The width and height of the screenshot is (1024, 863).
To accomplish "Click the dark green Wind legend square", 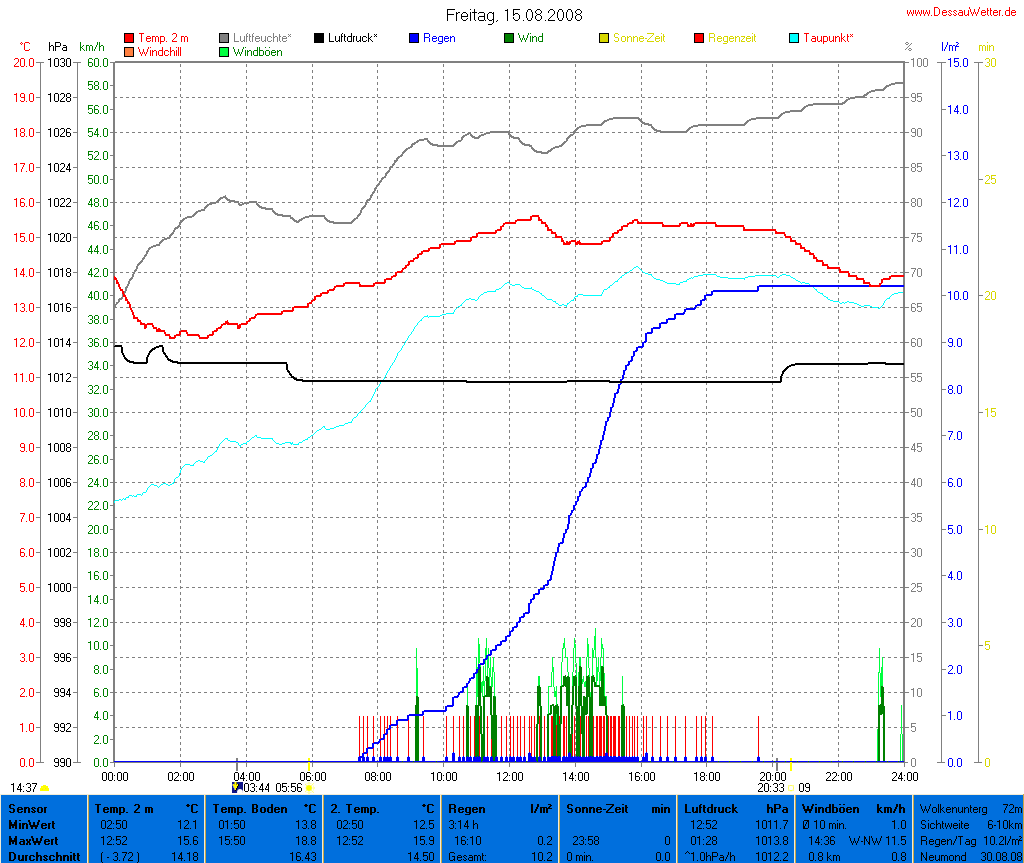I will click(509, 38).
